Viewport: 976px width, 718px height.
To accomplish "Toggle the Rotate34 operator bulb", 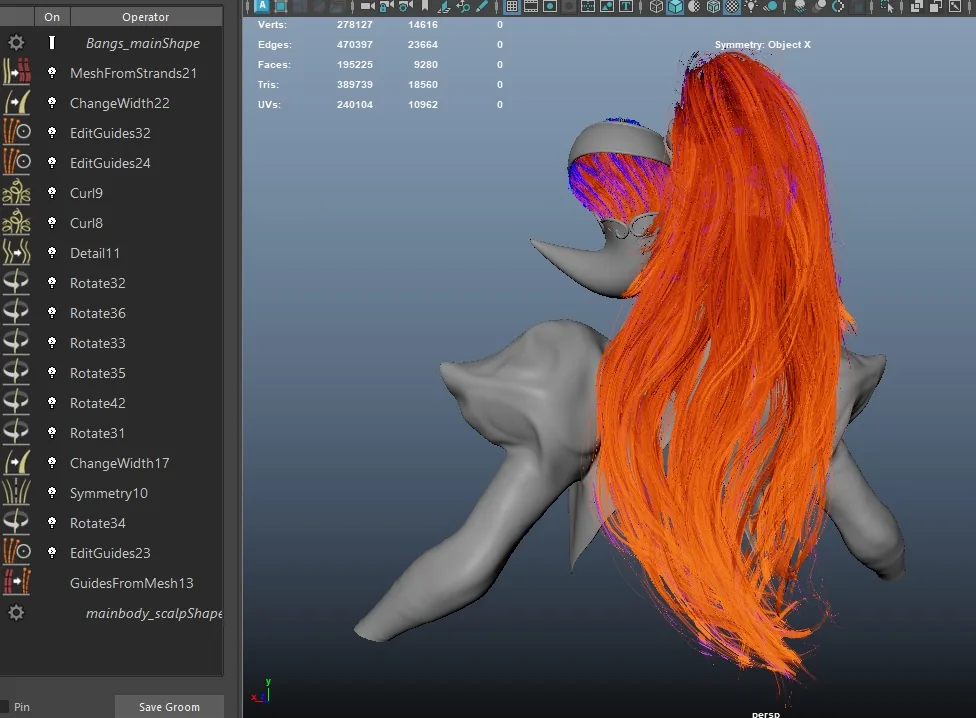I will (x=52, y=523).
